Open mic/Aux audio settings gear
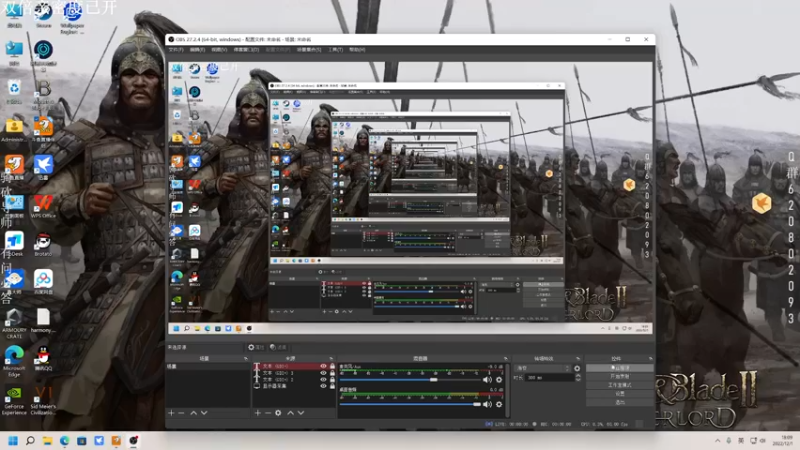 click(x=499, y=380)
